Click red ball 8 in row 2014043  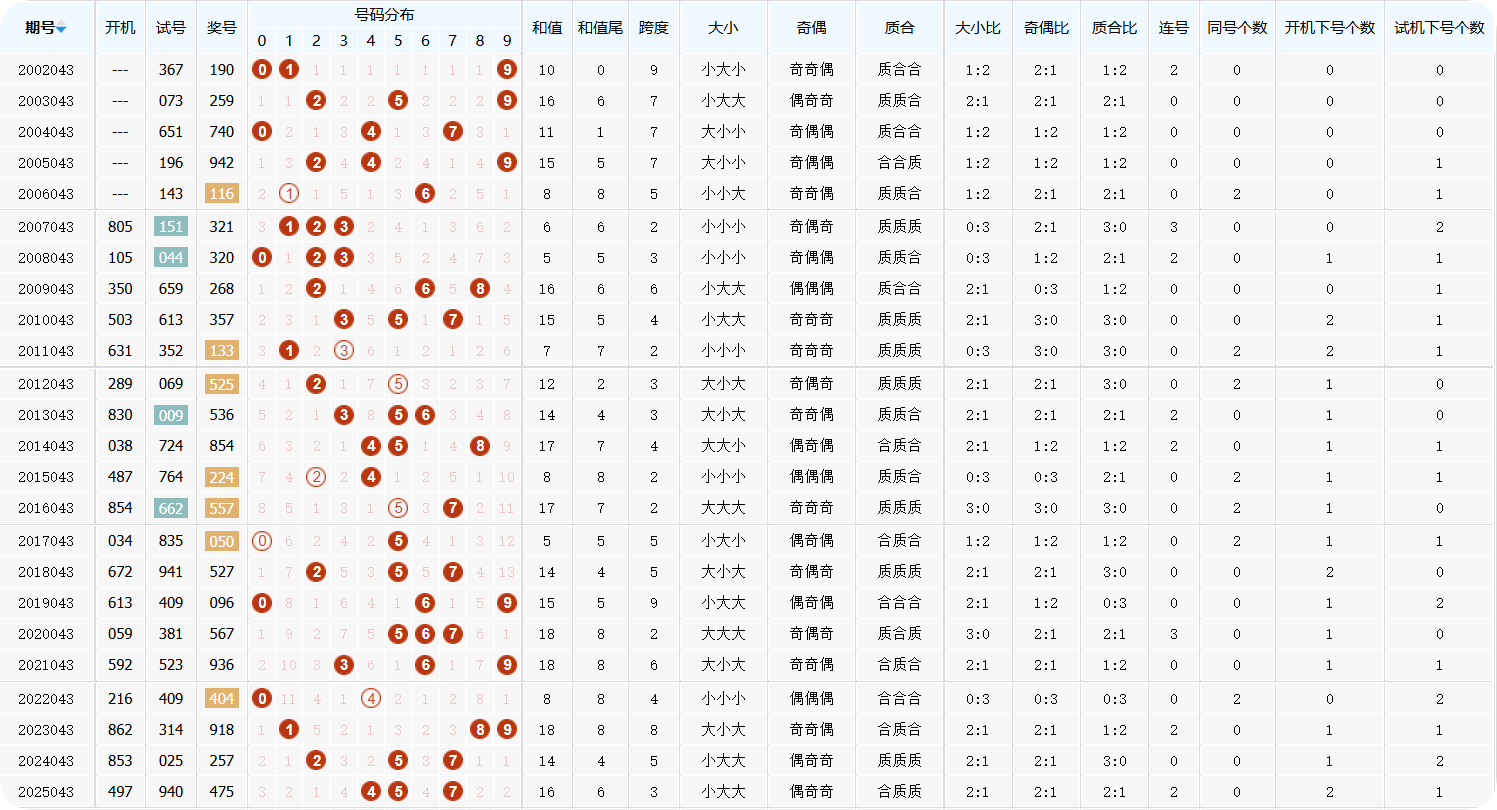pyautogui.click(x=480, y=446)
